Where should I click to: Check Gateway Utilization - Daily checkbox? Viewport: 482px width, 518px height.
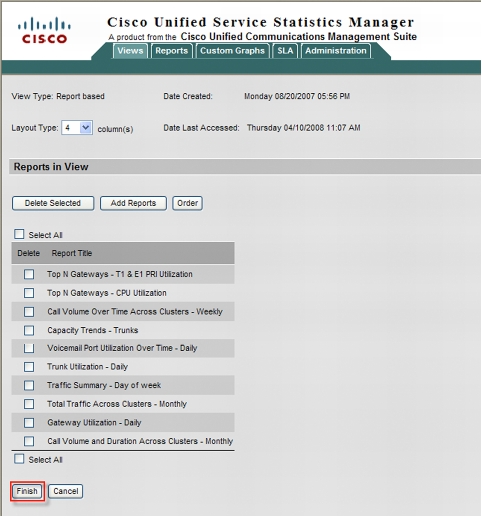point(29,423)
